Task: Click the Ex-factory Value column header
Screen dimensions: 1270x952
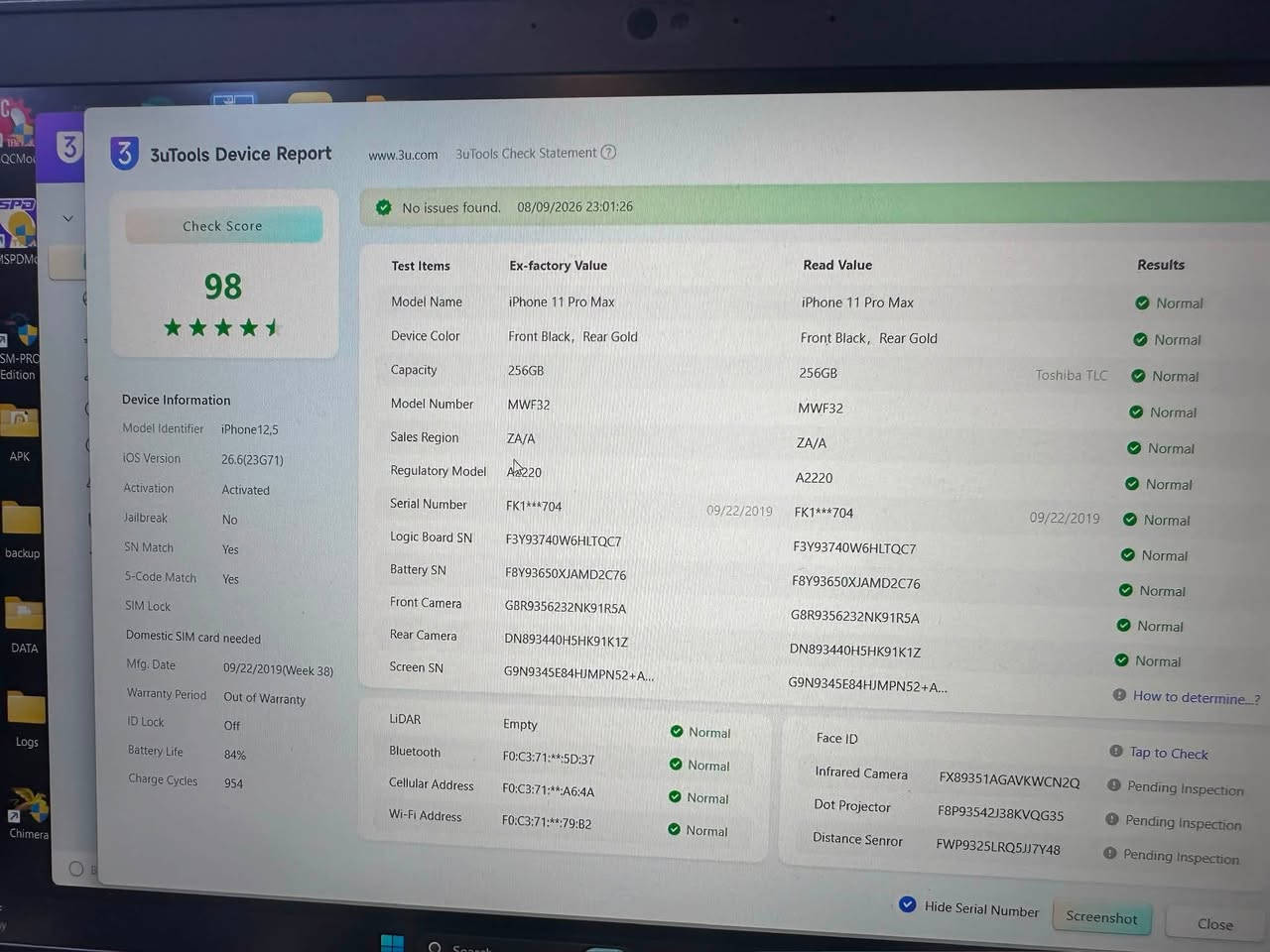Action: point(558,265)
